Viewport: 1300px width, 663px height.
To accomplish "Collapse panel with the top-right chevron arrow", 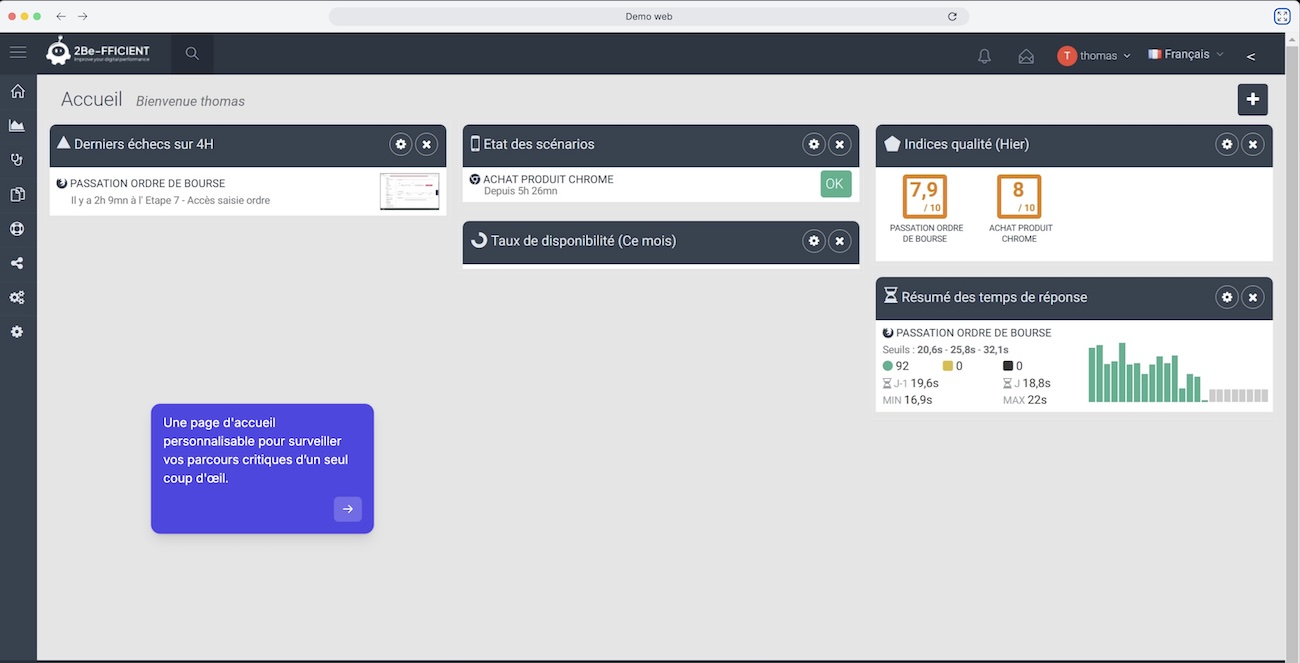I will coord(1251,56).
